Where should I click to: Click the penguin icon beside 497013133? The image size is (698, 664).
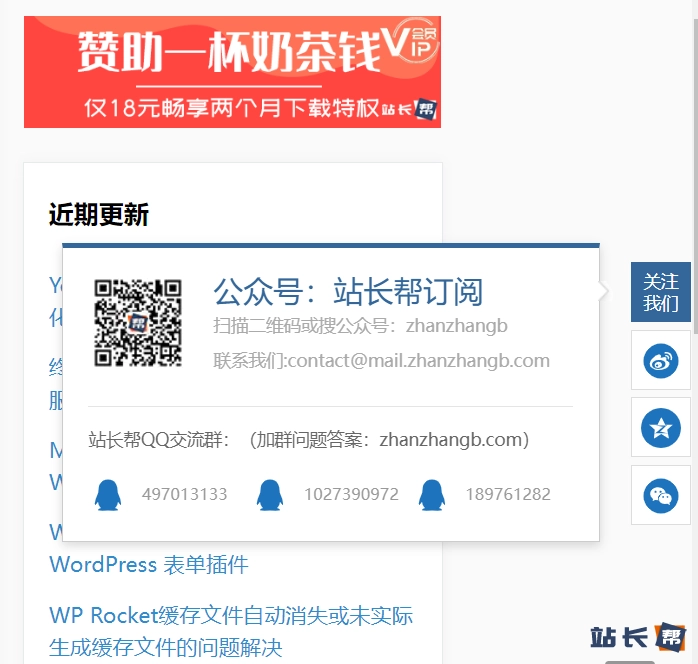coord(108,495)
